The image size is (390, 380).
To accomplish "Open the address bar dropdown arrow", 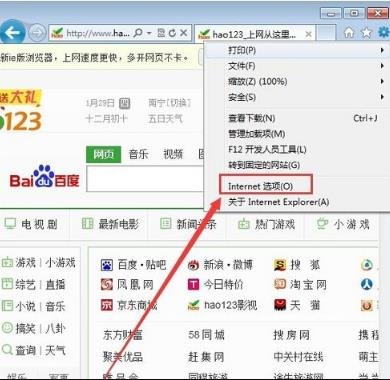I will (x=149, y=33).
